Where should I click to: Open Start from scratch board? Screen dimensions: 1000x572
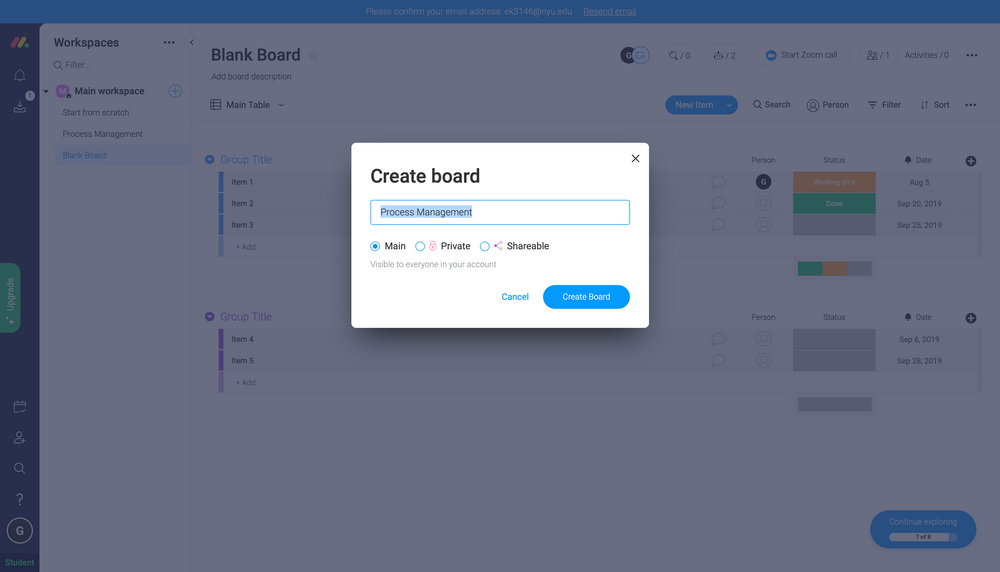coord(96,113)
